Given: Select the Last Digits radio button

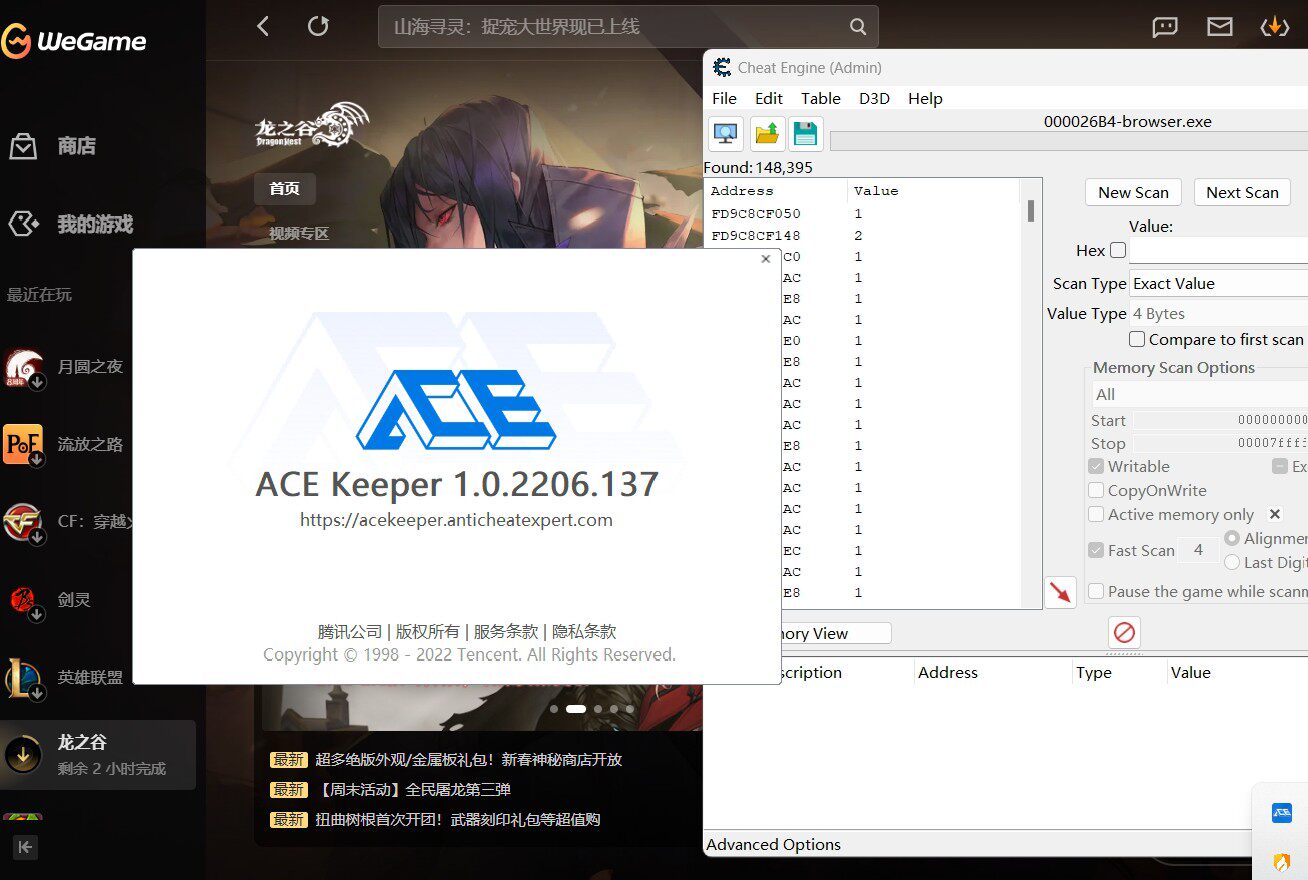Looking at the screenshot, I should (x=1232, y=562).
